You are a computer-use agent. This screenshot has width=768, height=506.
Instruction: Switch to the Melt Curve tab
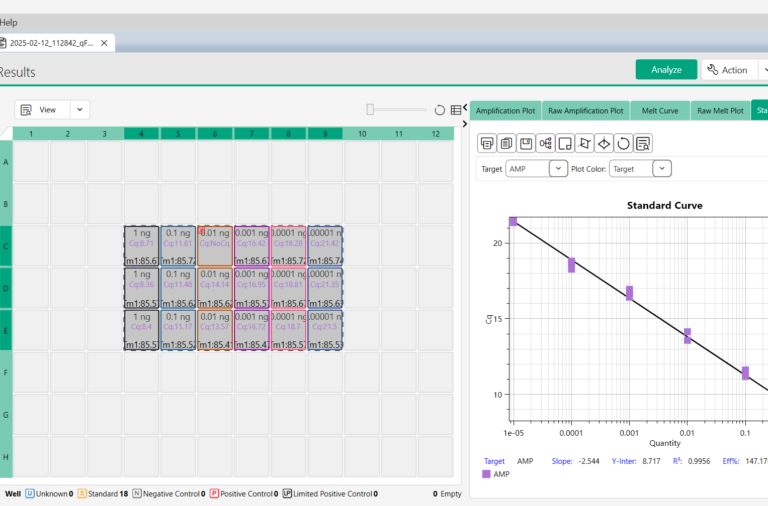659,110
